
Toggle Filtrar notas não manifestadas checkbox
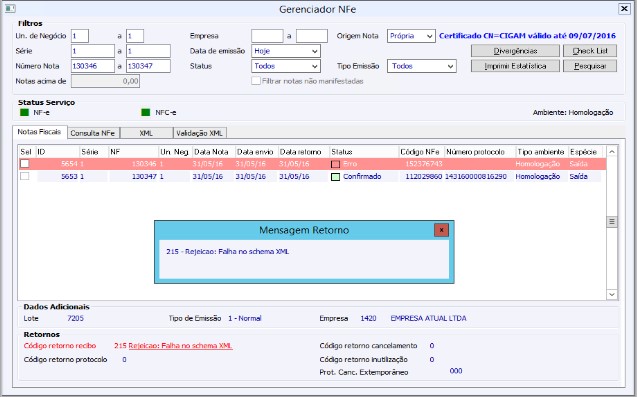(x=256, y=81)
